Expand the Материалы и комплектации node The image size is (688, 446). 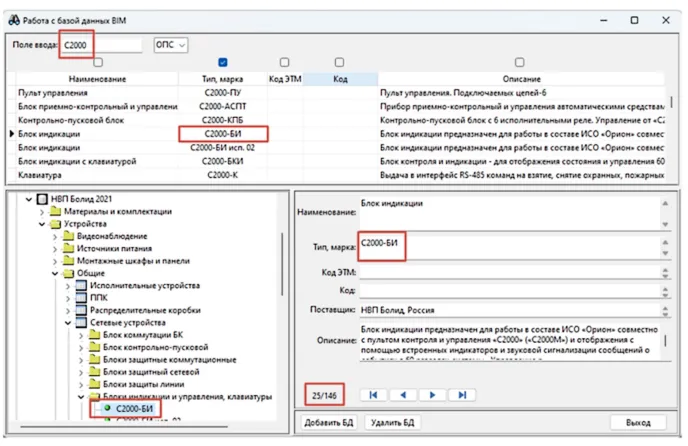[43, 212]
